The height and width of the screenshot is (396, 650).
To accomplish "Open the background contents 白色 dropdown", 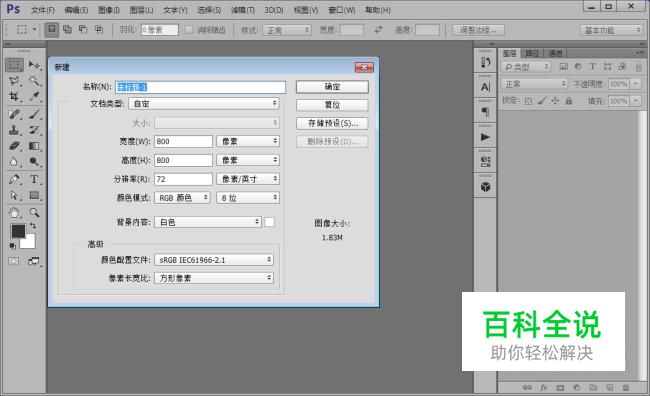I will click(x=208, y=222).
